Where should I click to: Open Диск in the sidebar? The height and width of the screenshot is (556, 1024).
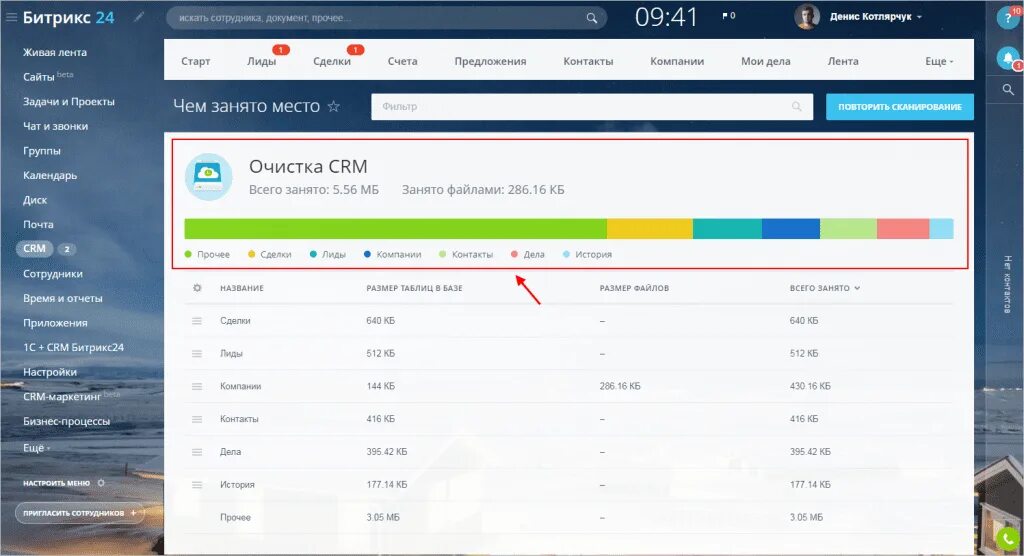(35, 200)
